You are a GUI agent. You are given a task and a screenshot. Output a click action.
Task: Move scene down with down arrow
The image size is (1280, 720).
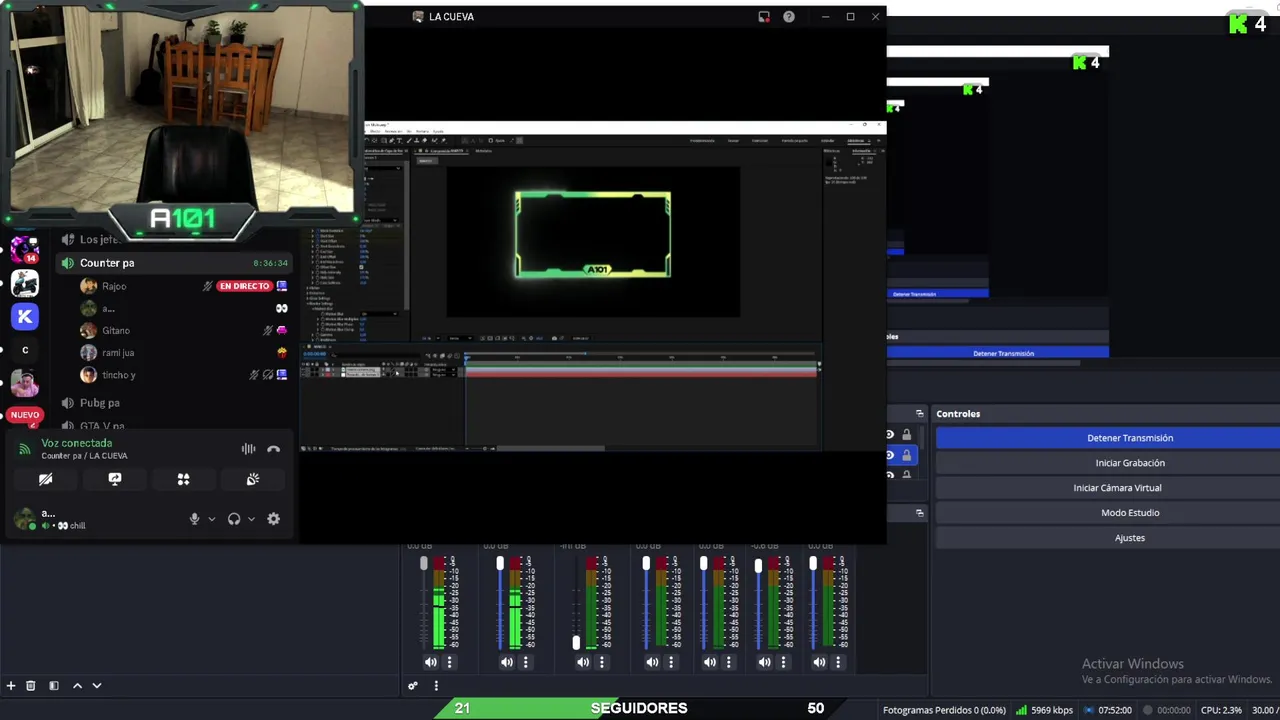[x=97, y=686]
